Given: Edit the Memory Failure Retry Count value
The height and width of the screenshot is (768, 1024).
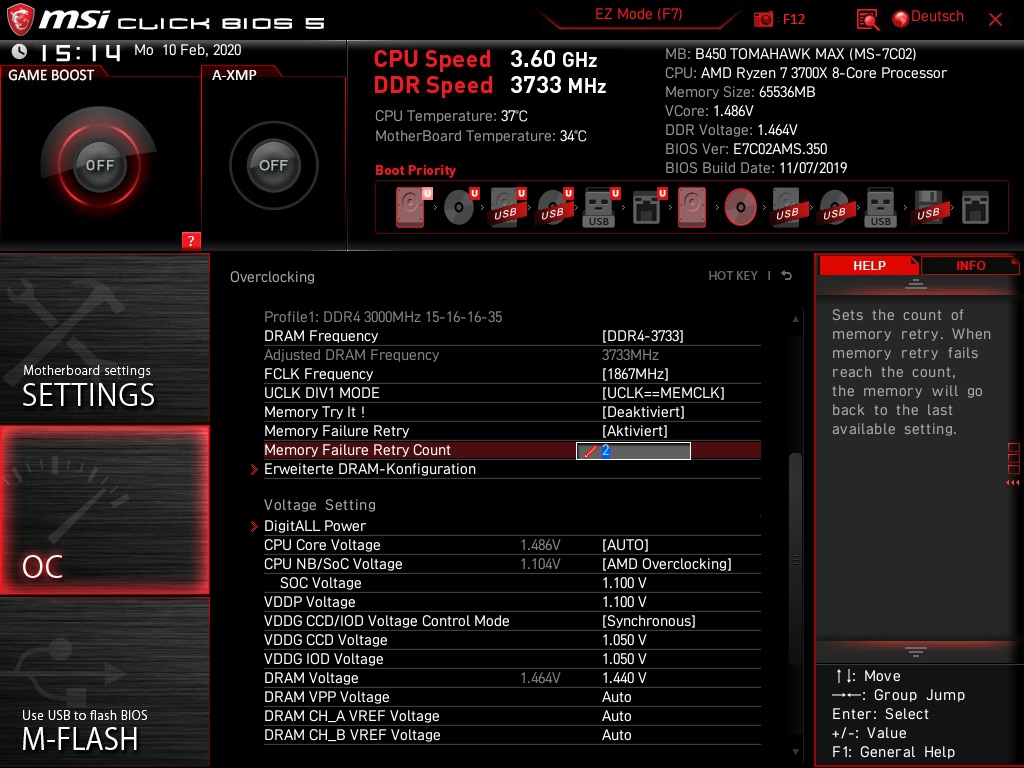Looking at the screenshot, I should click(632, 450).
